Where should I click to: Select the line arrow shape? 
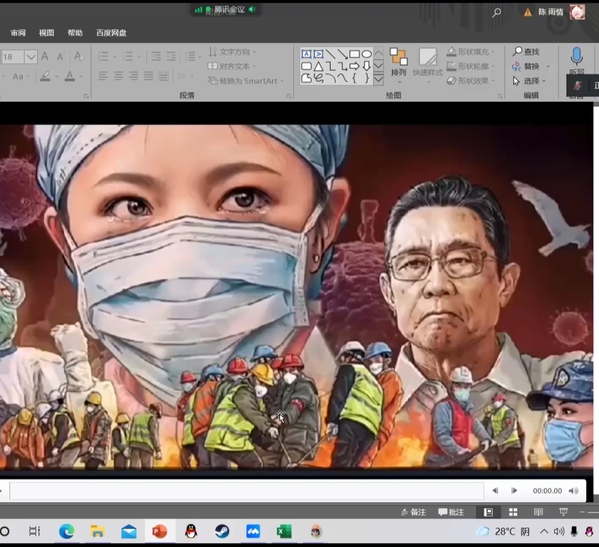[342, 54]
